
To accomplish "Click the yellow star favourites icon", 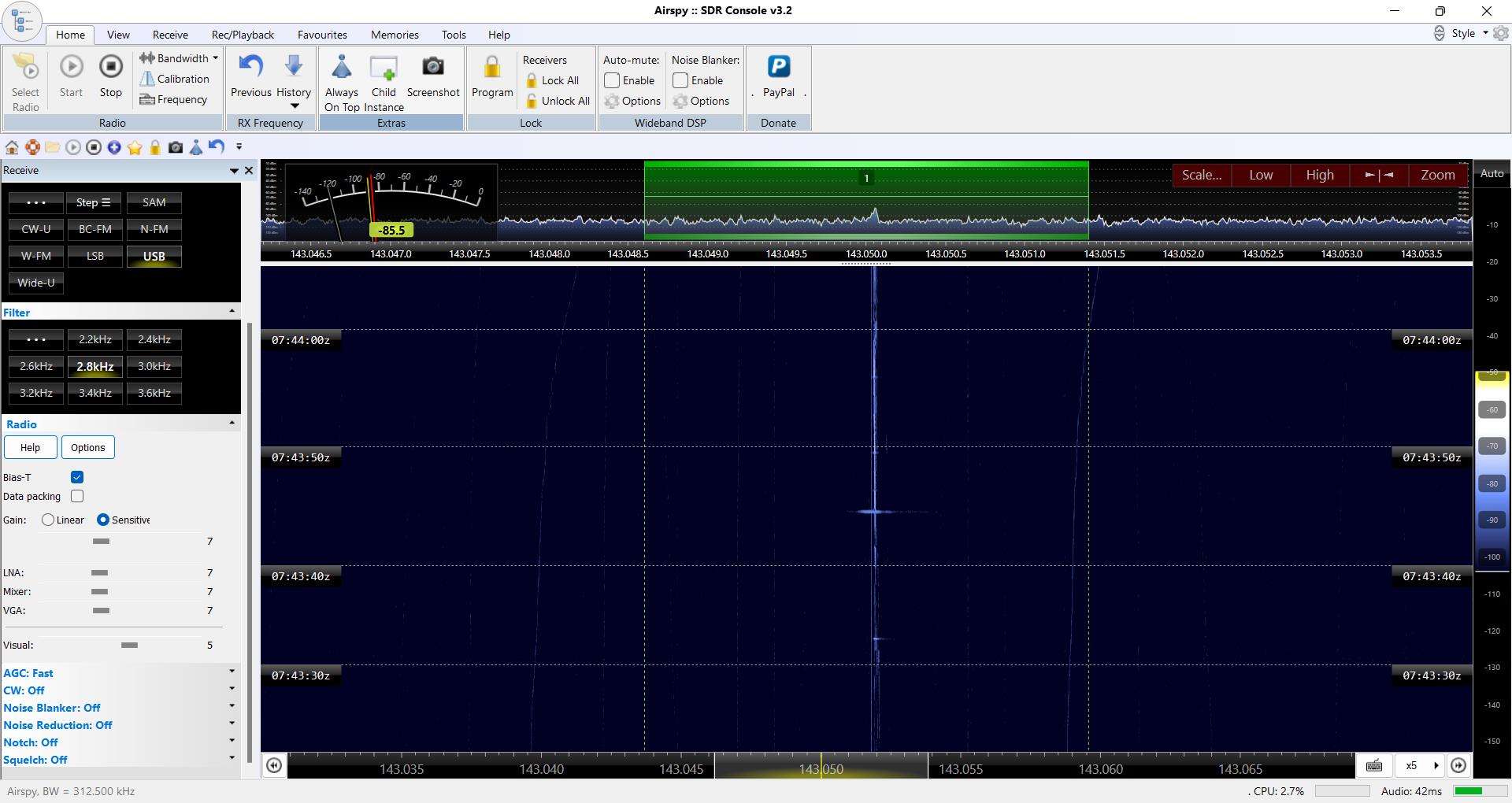I will 135,147.
